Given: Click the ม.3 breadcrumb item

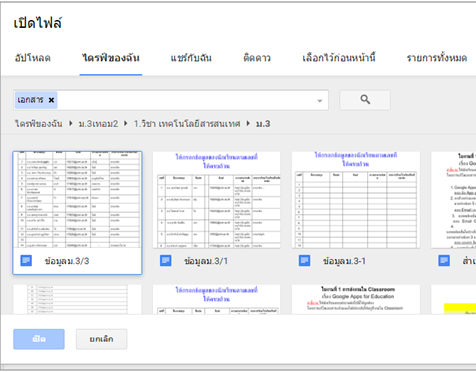Looking at the screenshot, I should pos(263,124).
